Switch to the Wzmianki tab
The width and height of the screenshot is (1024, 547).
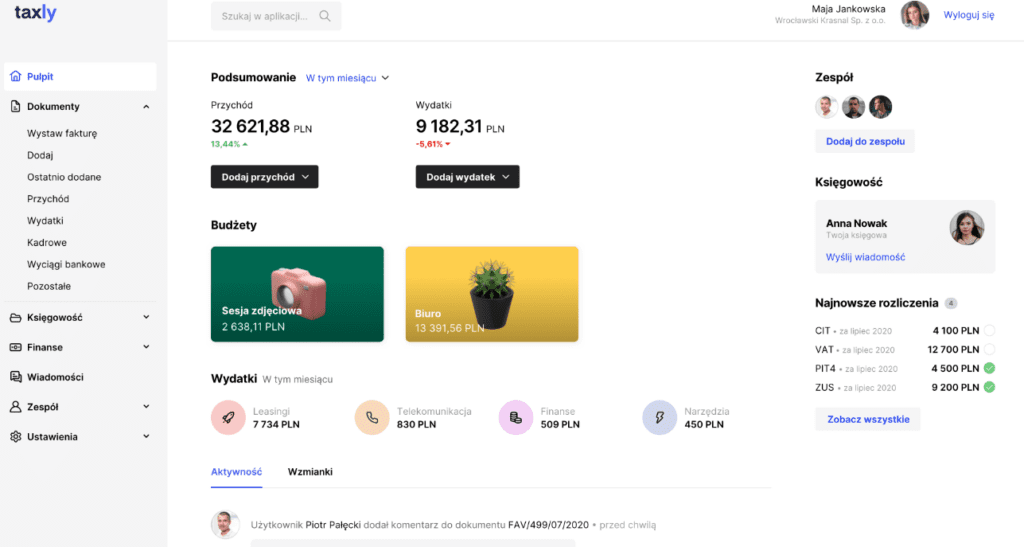pos(310,471)
